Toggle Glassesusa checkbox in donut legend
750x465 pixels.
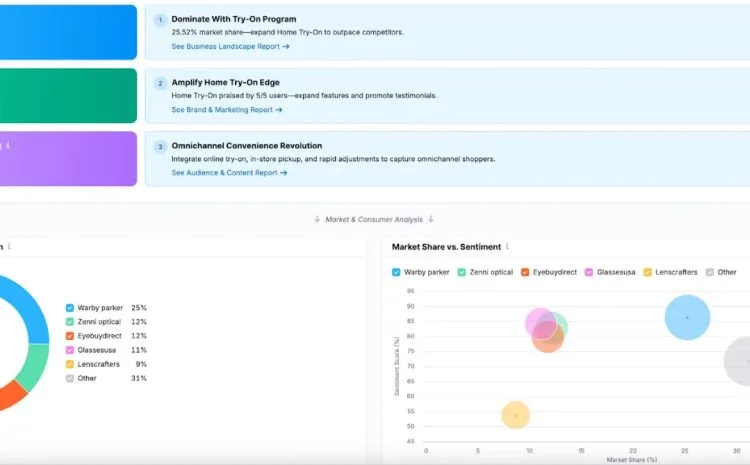(x=70, y=350)
